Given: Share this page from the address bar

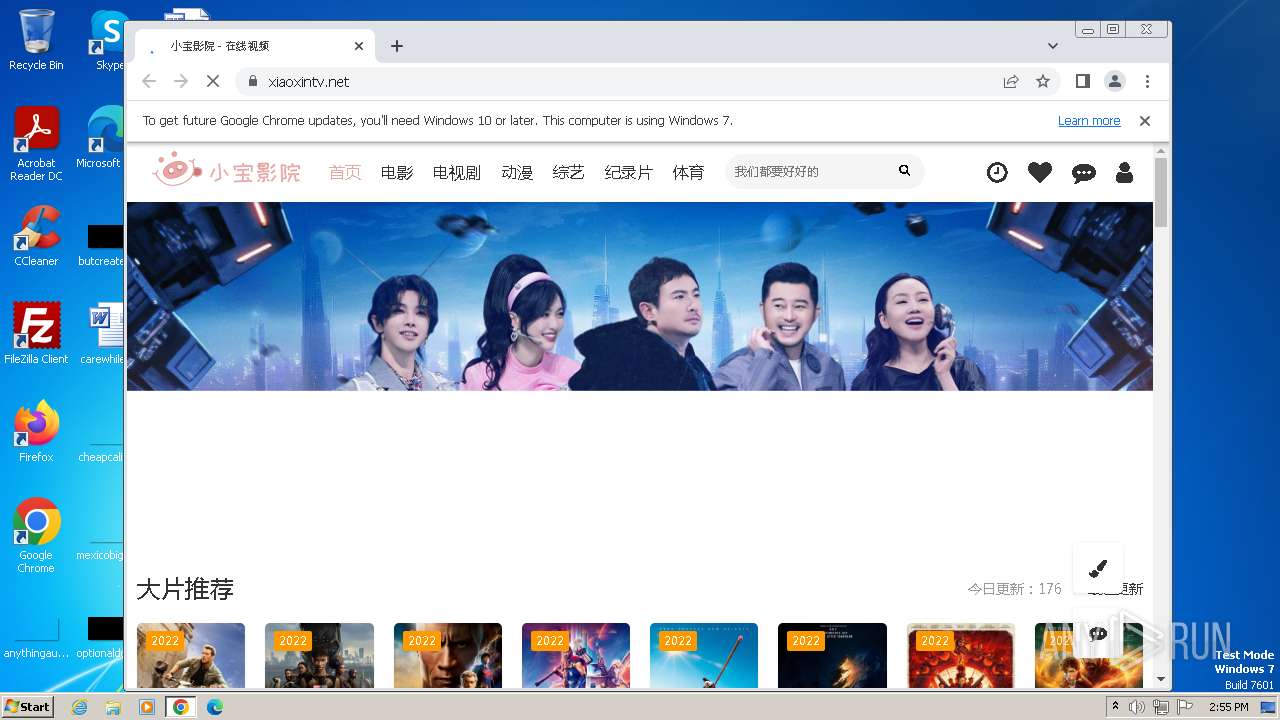Looking at the screenshot, I should (1011, 81).
